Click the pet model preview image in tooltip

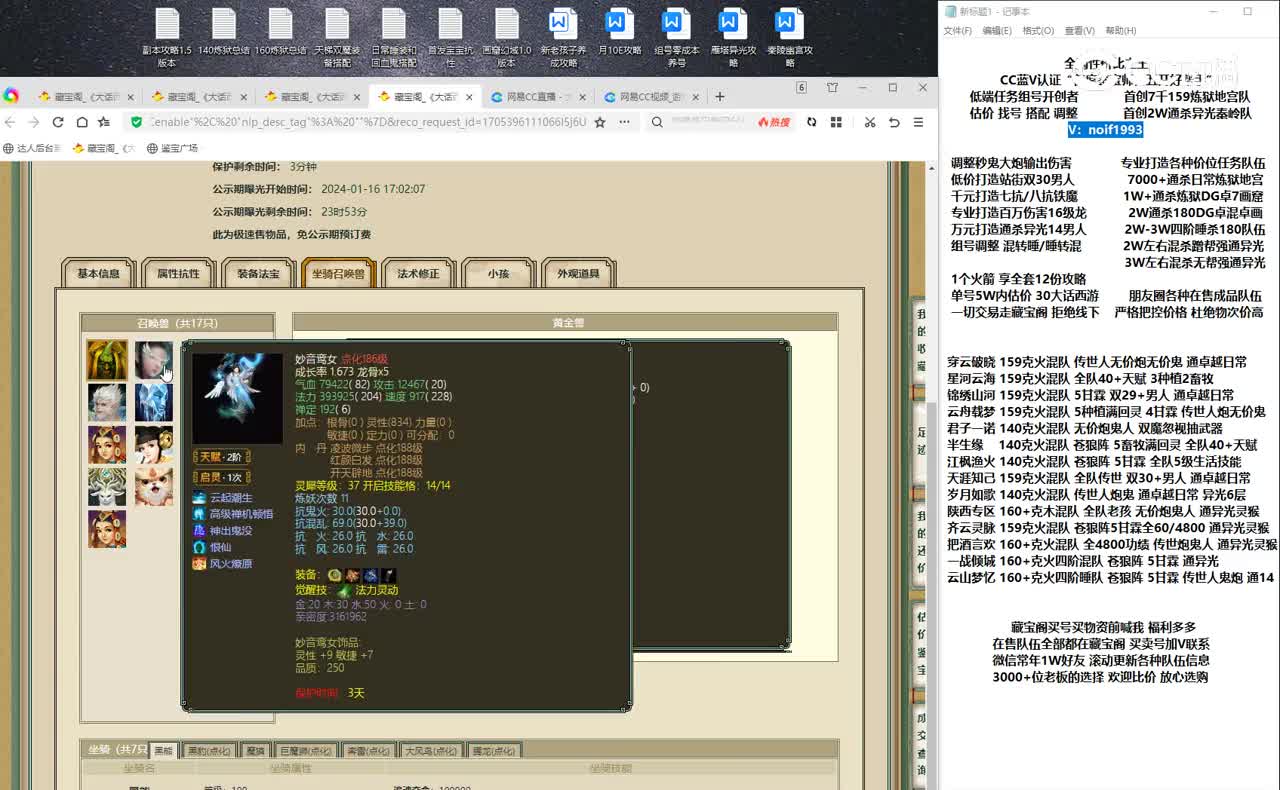tap(237, 397)
